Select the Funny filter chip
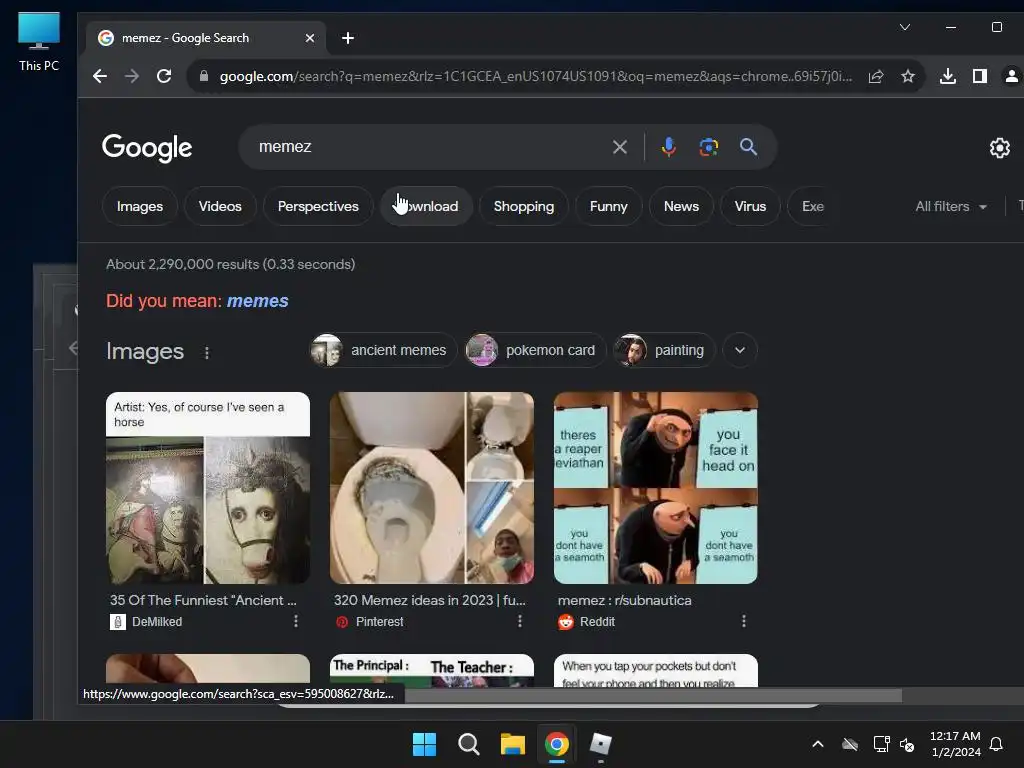 click(x=609, y=206)
